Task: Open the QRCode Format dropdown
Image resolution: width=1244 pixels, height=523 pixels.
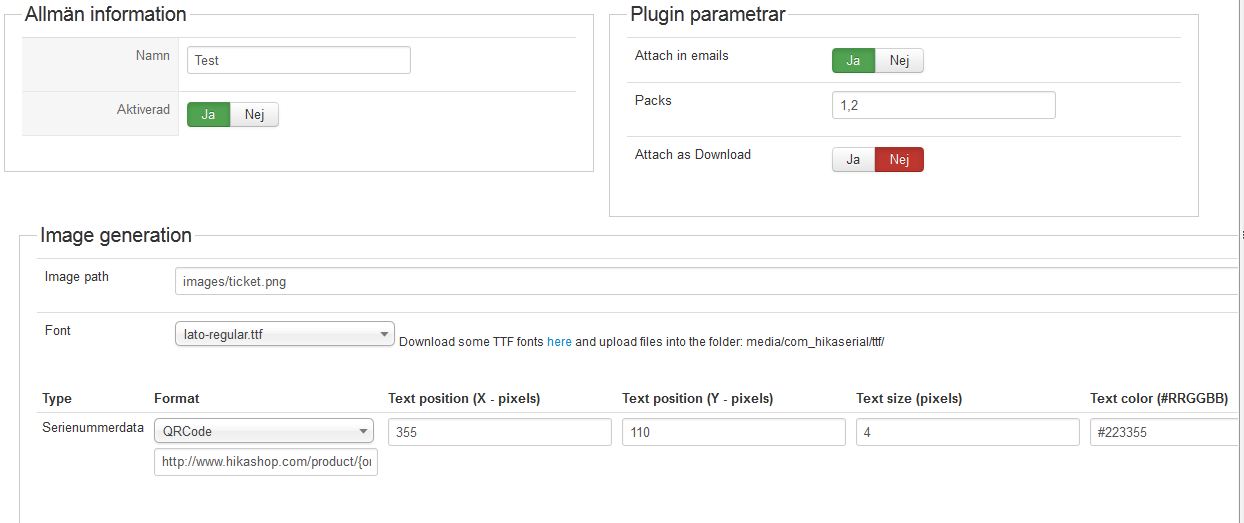Action: (x=264, y=432)
